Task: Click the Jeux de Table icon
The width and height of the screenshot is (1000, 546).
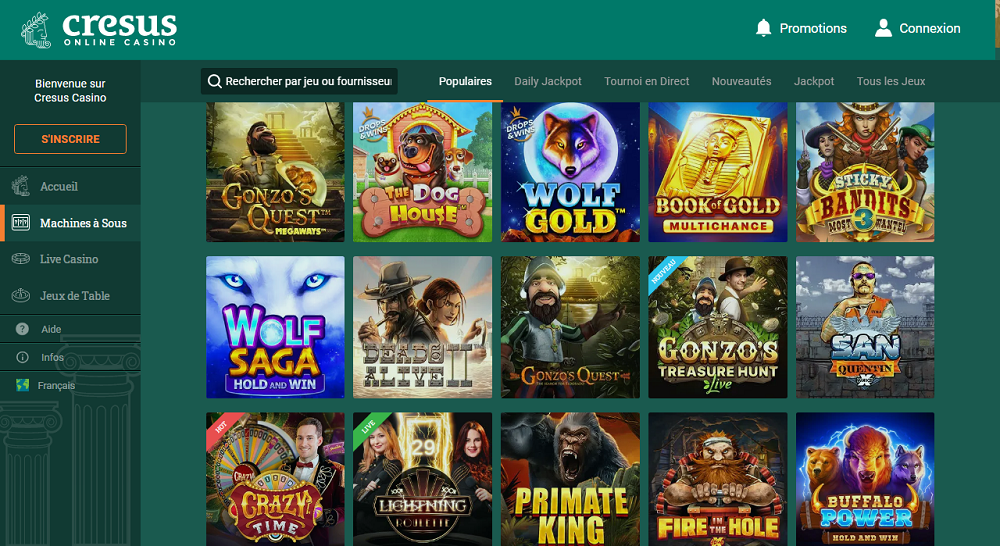Action: 20,295
